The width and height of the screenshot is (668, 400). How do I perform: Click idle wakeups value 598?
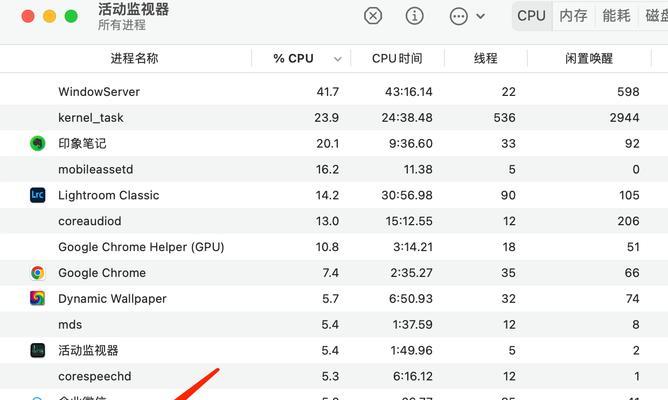pos(628,92)
